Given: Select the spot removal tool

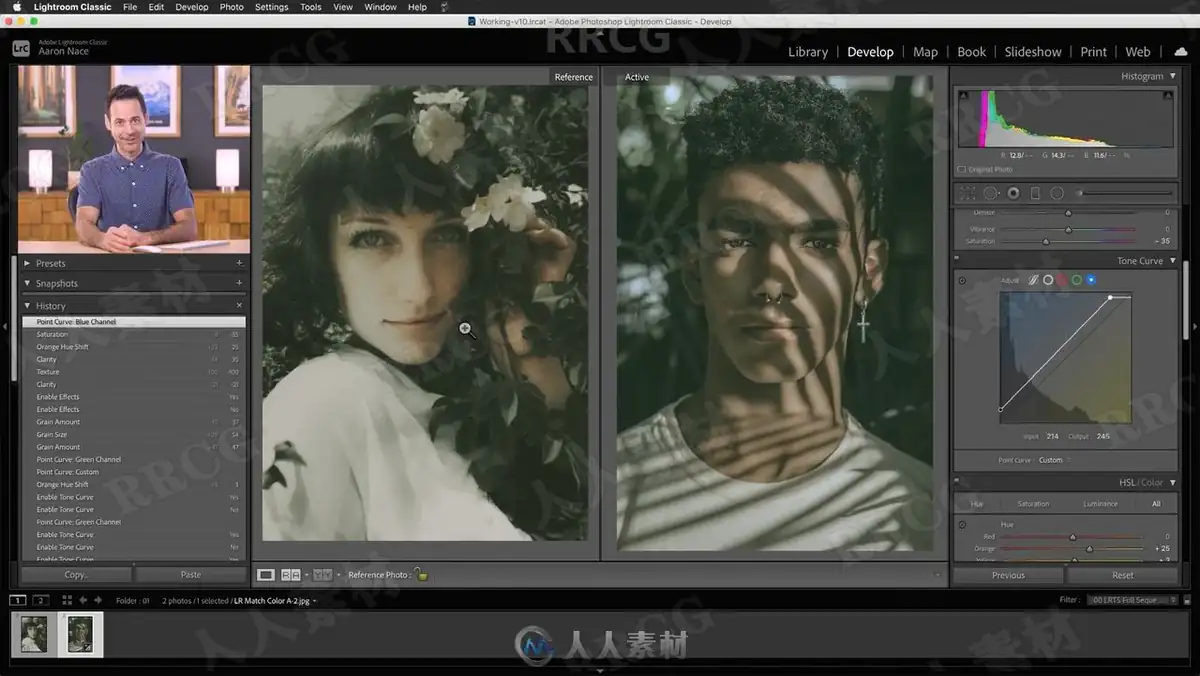Looking at the screenshot, I should tap(991, 193).
